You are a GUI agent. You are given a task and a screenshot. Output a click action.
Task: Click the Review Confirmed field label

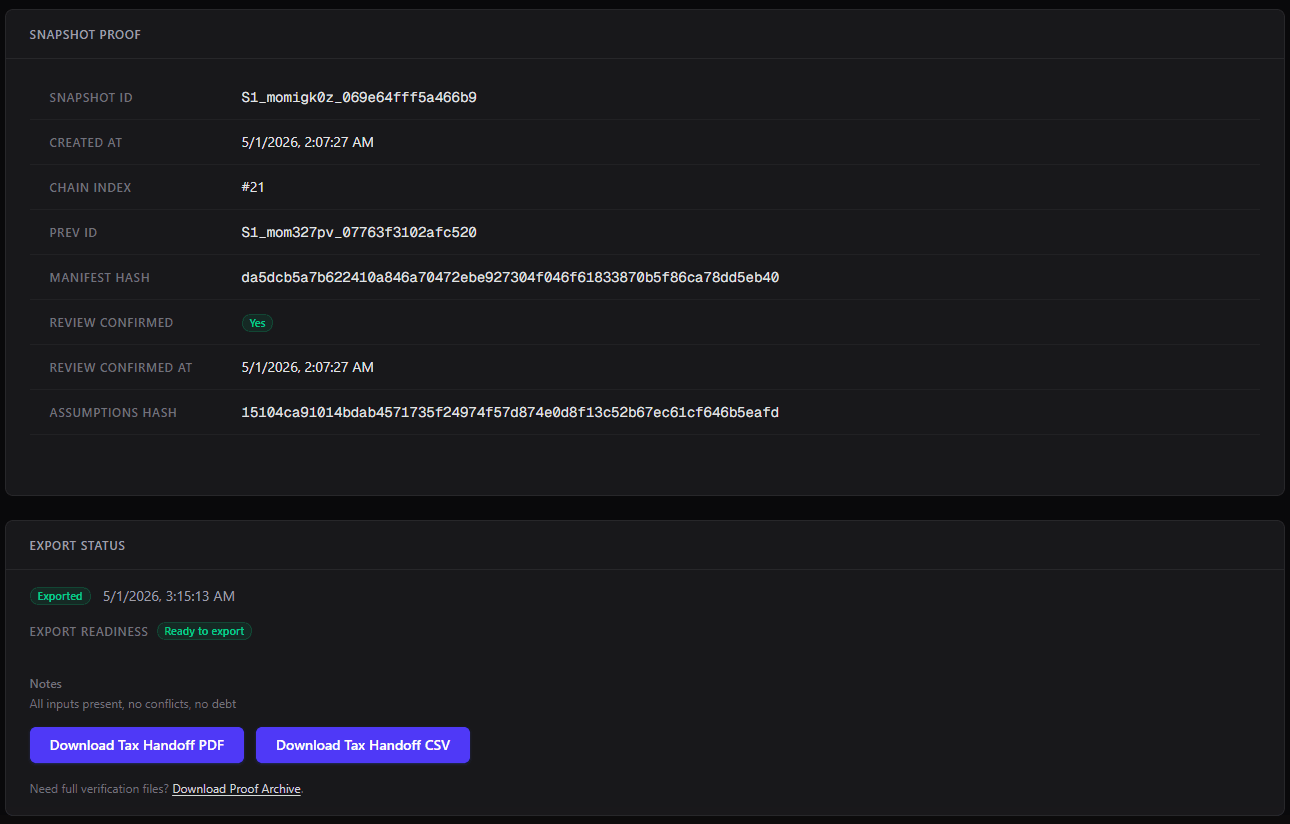tap(112, 323)
